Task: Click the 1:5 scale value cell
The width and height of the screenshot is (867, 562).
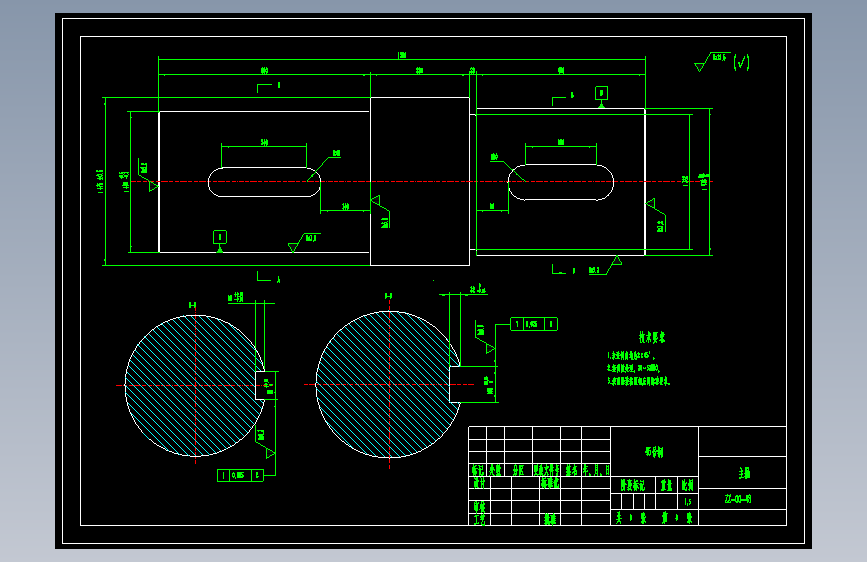Action: click(687, 502)
